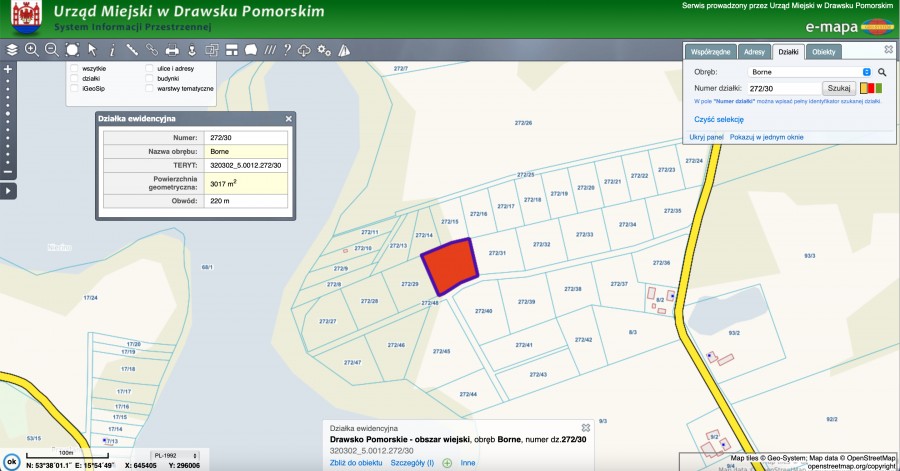Click the magnifier icon beside Obręb
Viewport: 900px width, 471px height.
882,72
